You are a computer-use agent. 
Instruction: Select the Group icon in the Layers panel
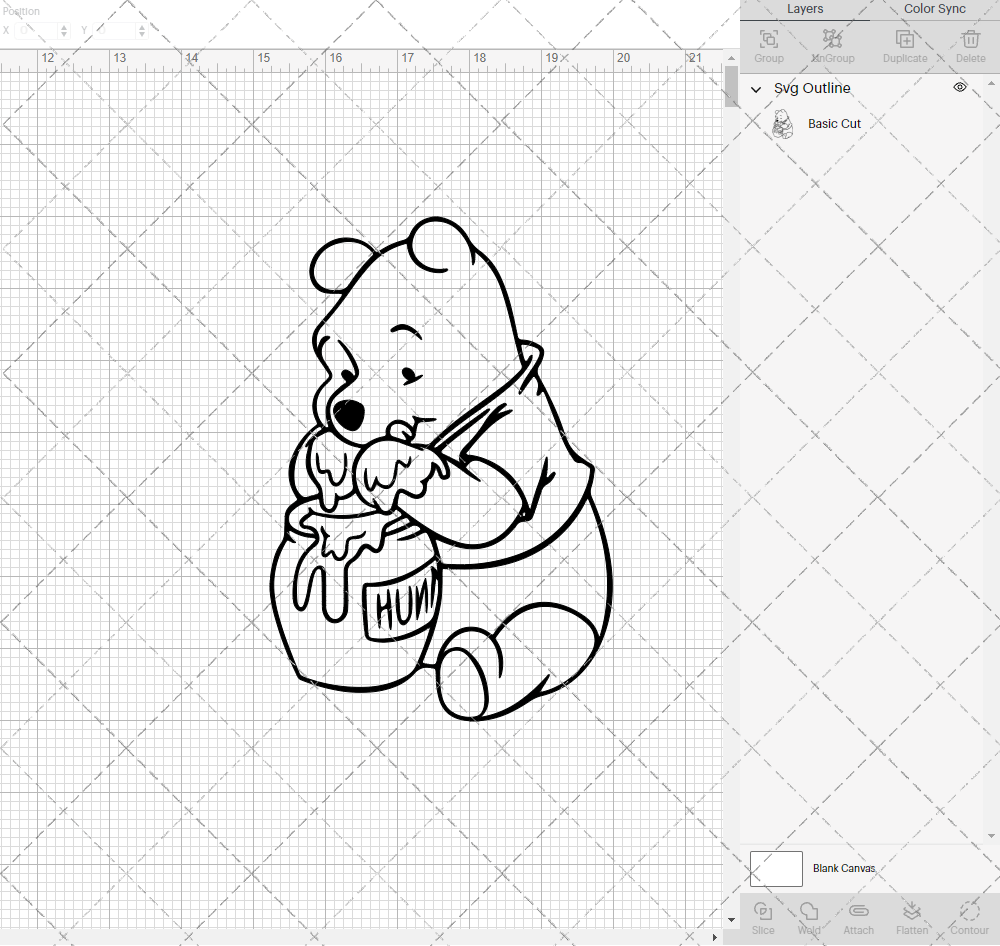pos(768,40)
